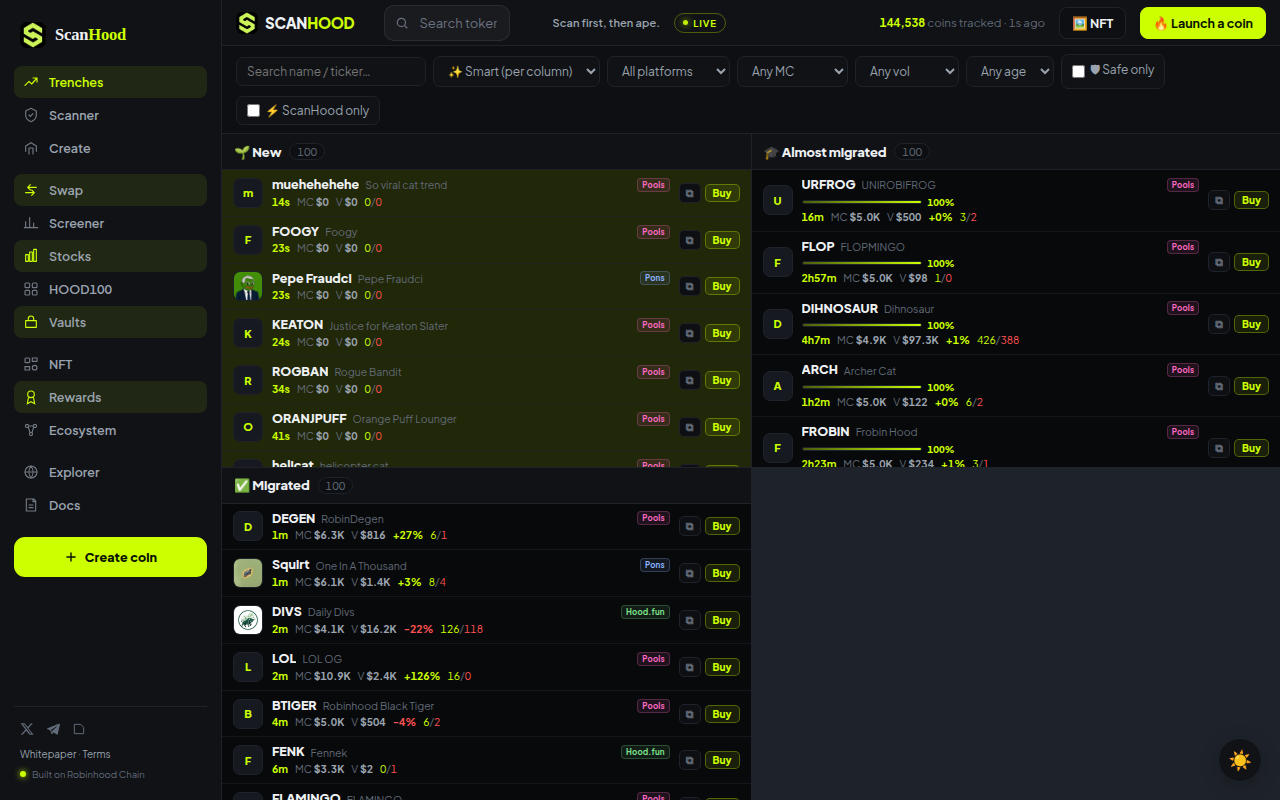Copy address of FLOP coin
The image size is (1280, 800).
click(1219, 262)
